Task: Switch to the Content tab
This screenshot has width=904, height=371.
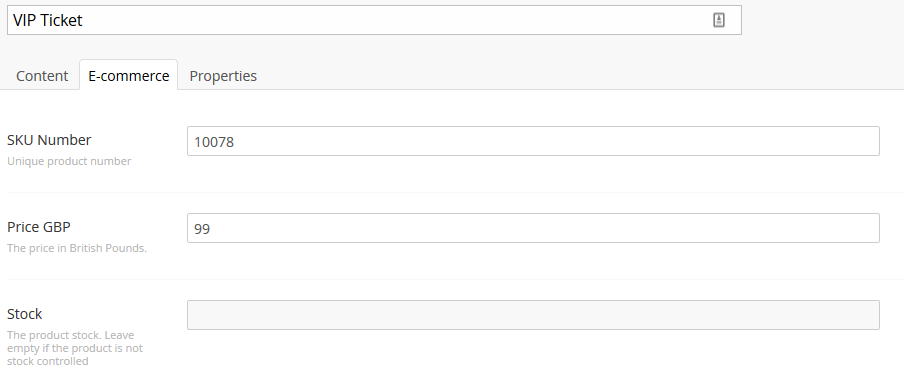Action: 42,75
